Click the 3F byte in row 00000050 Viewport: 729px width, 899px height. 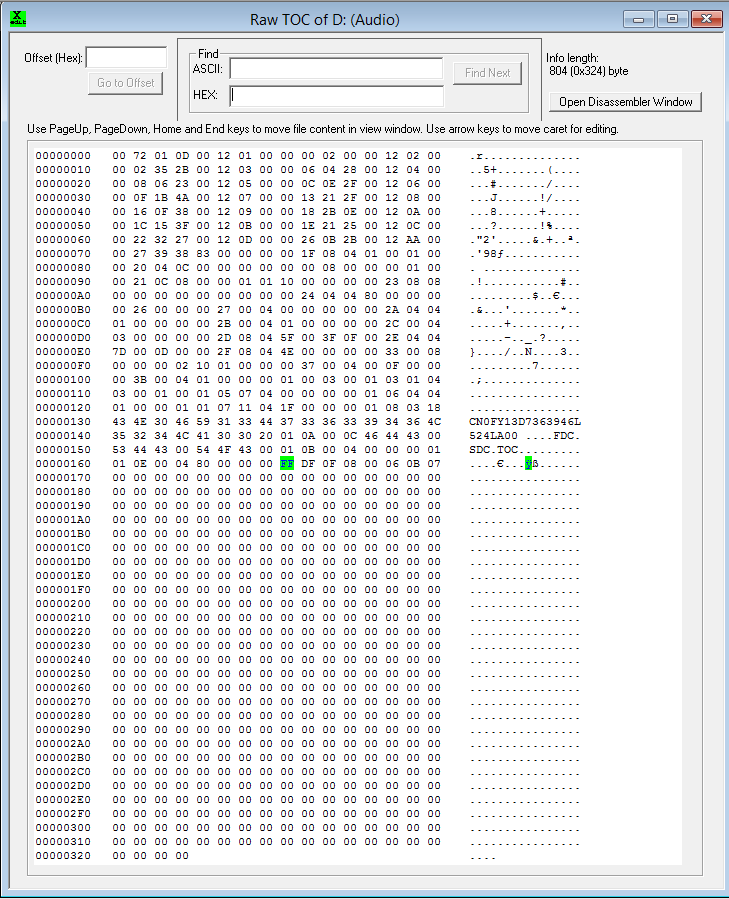pyautogui.click(x=182, y=225)
